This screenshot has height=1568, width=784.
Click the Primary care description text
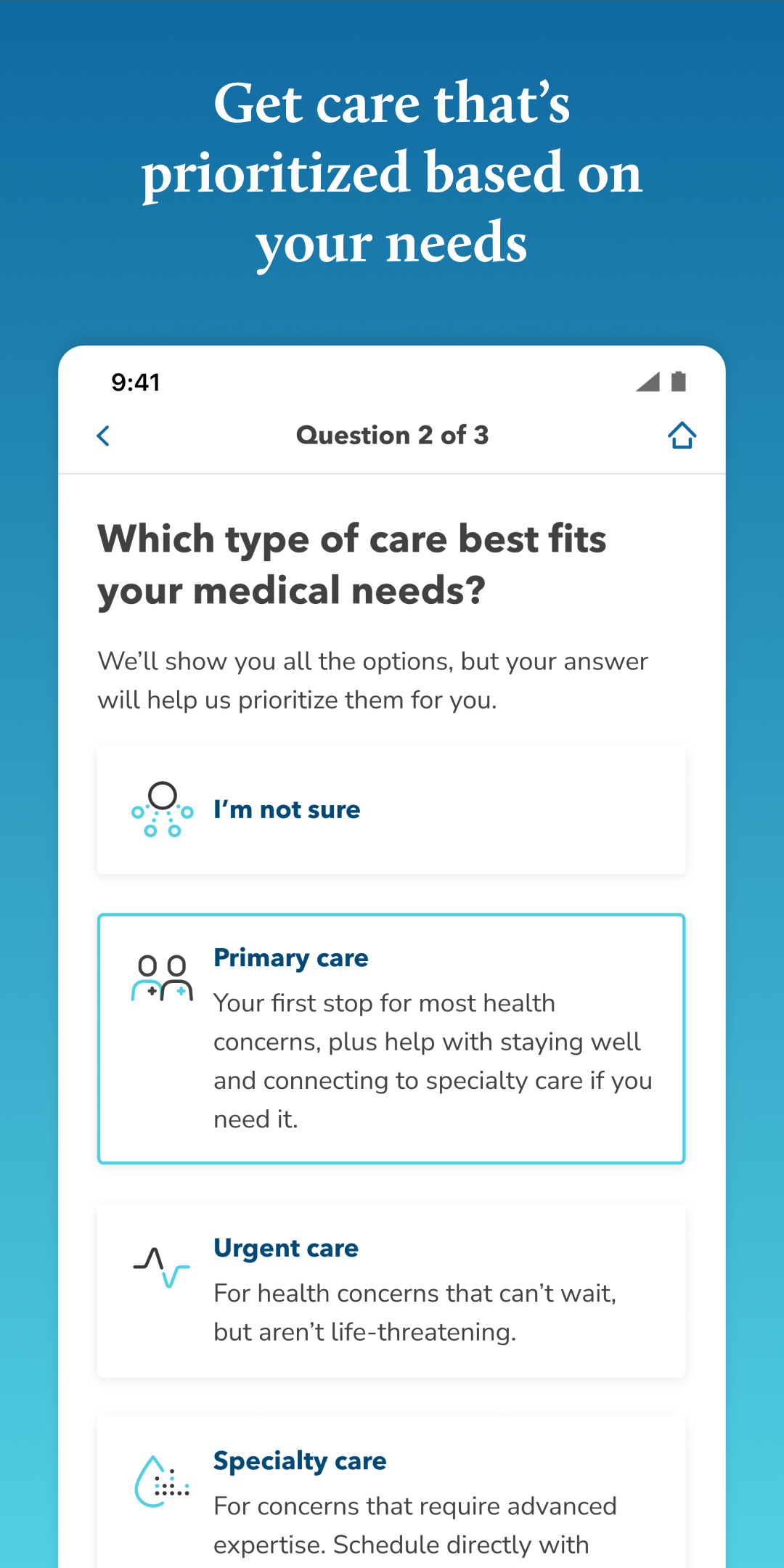click(433, 1061)
